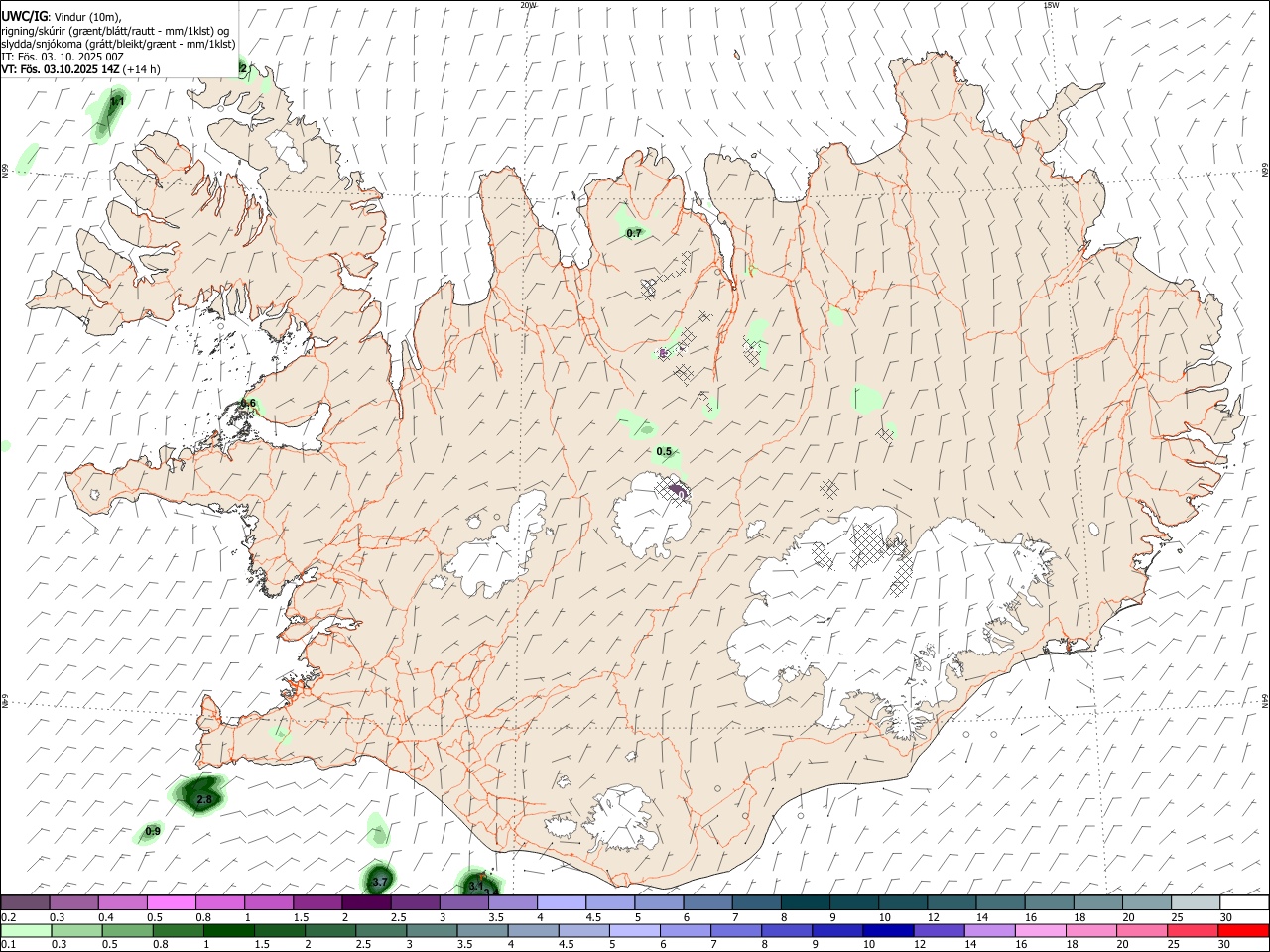
Task: Pick the white 30 swatch in upper legend row
Action: pos(1244,902)
